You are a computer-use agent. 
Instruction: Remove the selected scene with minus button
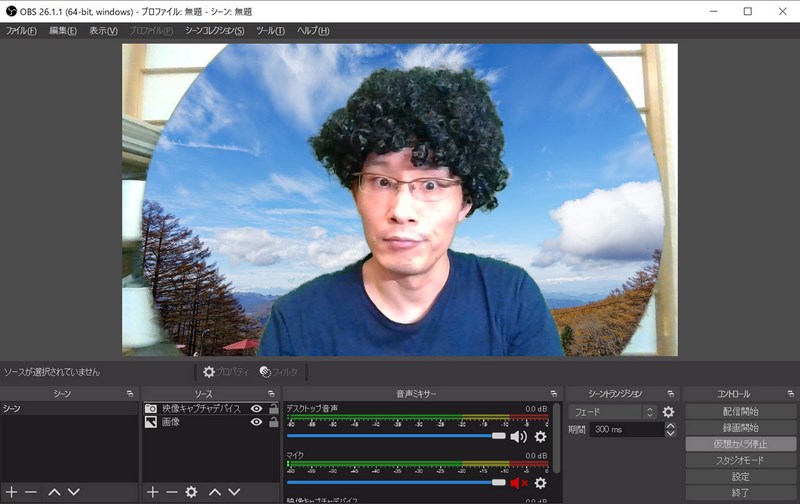[x=31, y=492]
